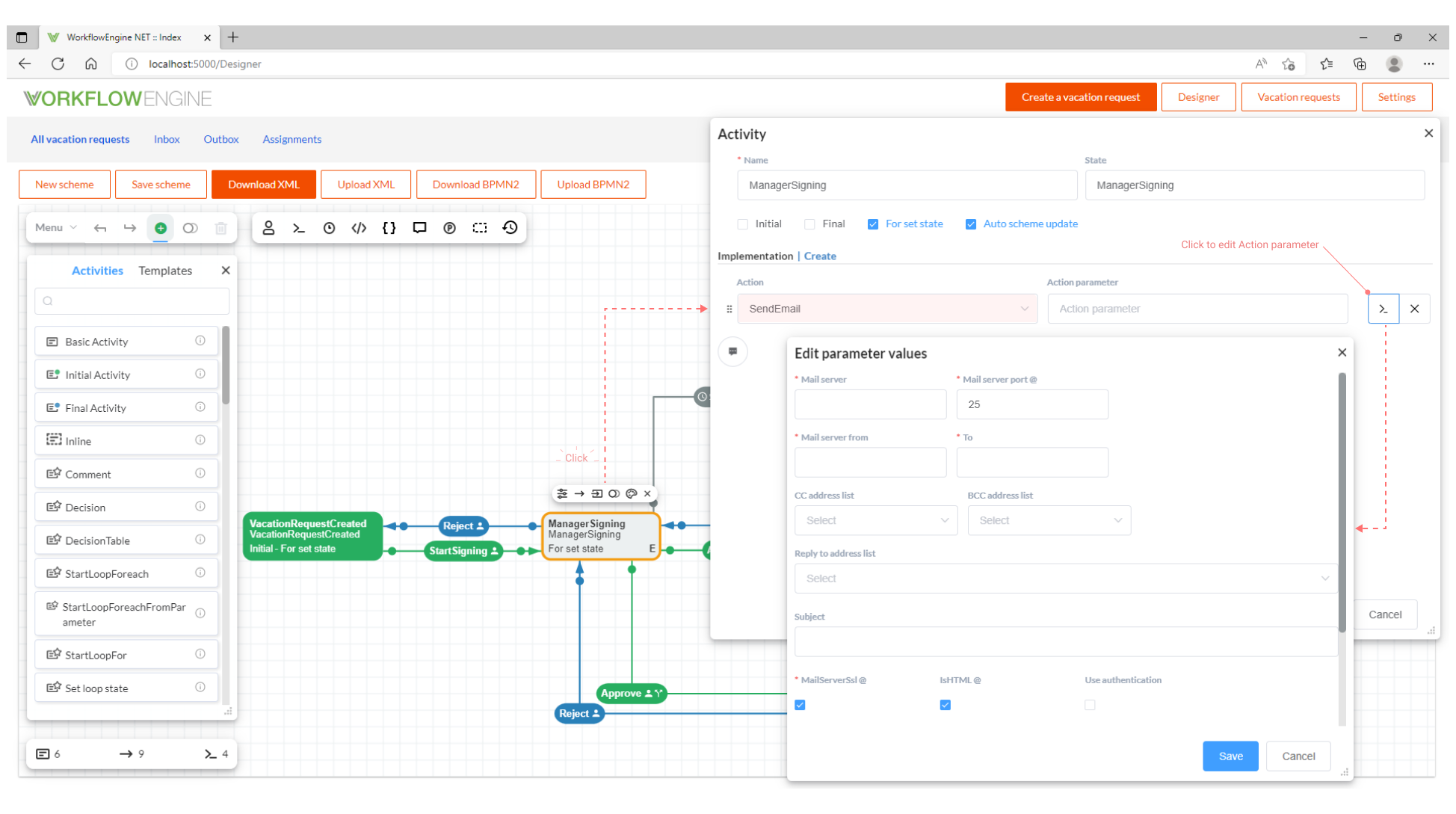
Task: Enable the 'Use authentication' checkbox
Action: click(1090, 705)
